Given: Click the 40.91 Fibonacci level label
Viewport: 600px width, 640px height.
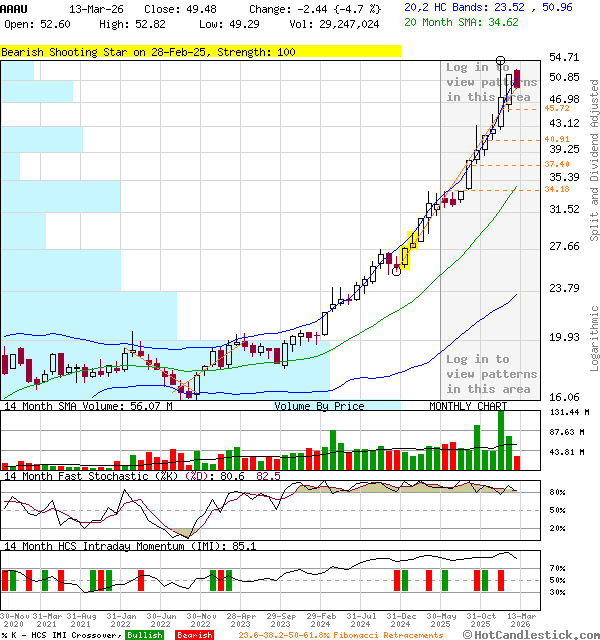Looking at the screenshot, I should 557,139.
